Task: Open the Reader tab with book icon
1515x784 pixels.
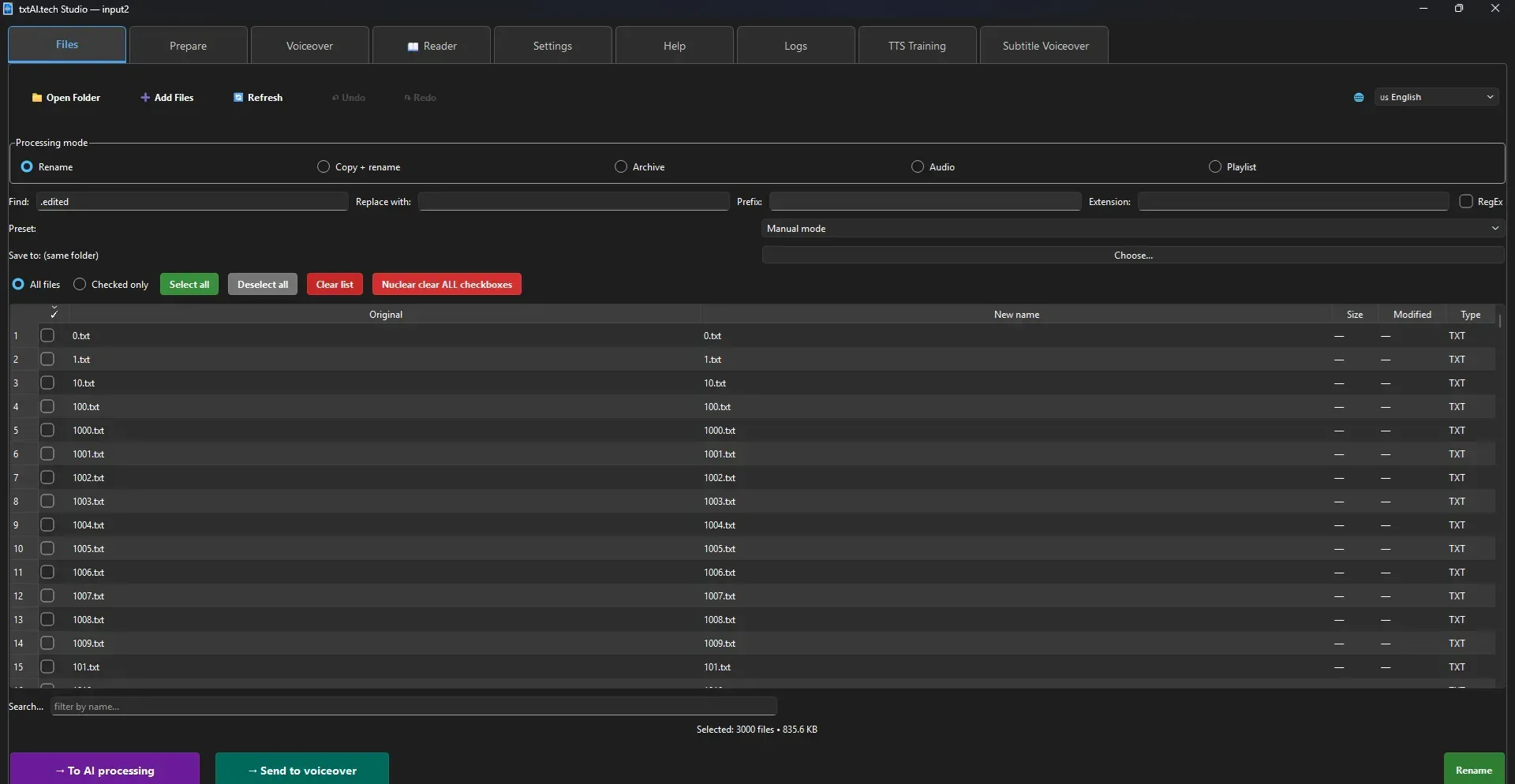Action: (432, 47)
